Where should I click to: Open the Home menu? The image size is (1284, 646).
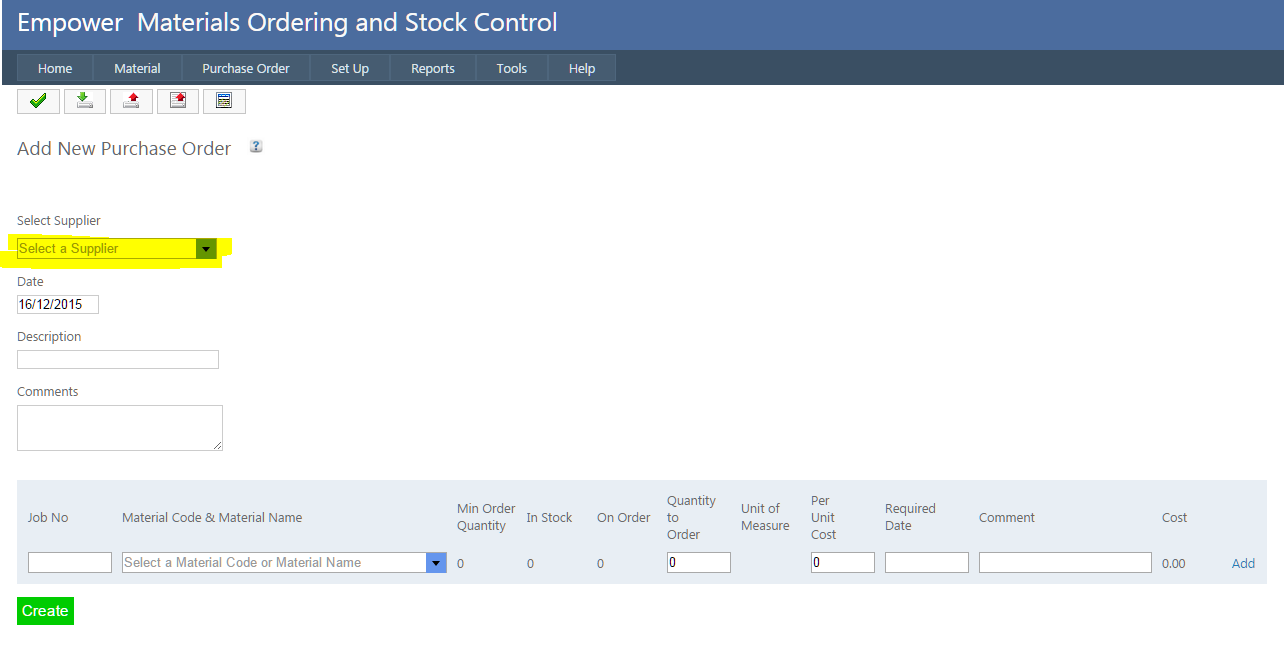(55, 68)
